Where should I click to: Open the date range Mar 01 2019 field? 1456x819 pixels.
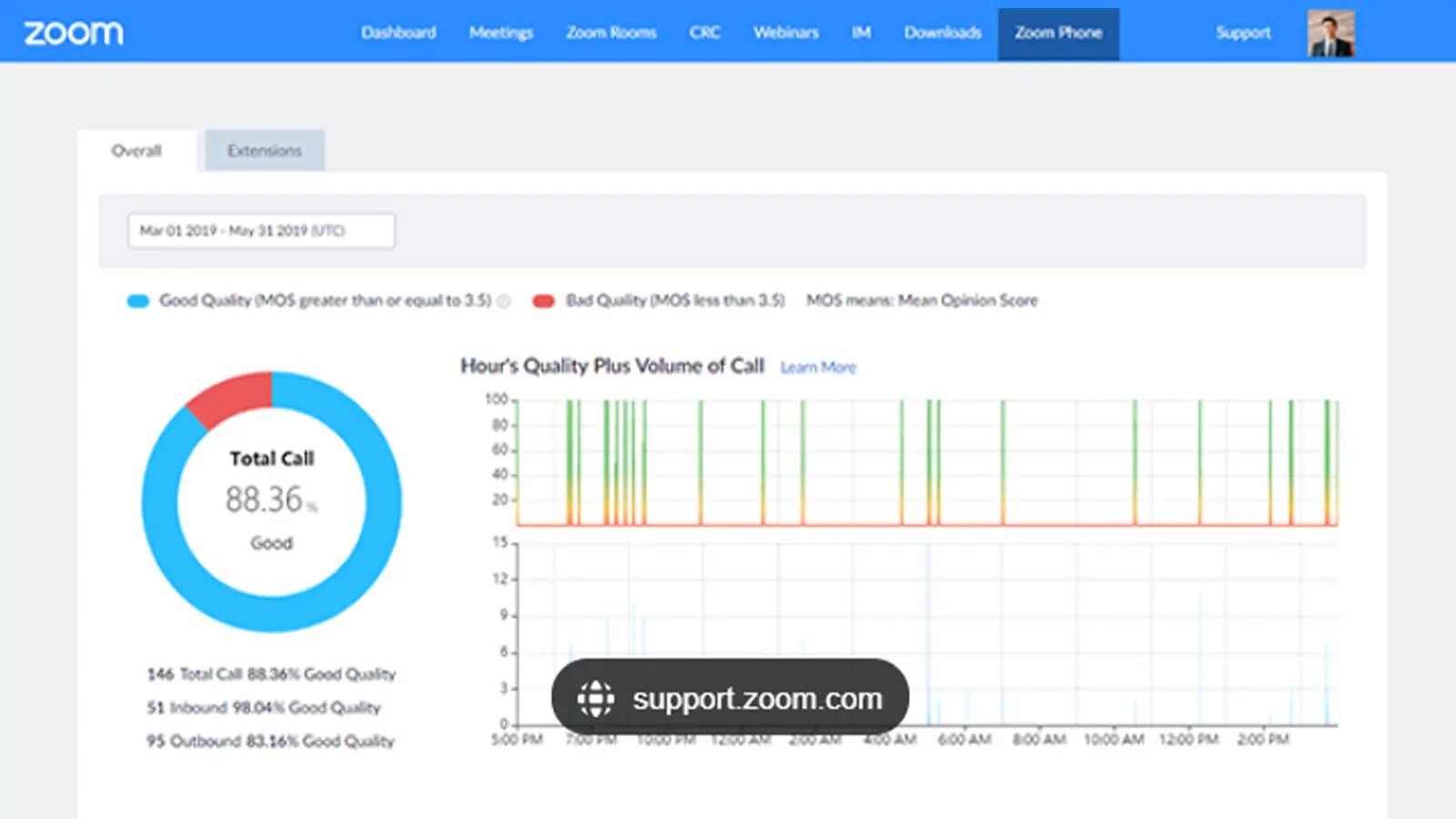coord(261,230)
